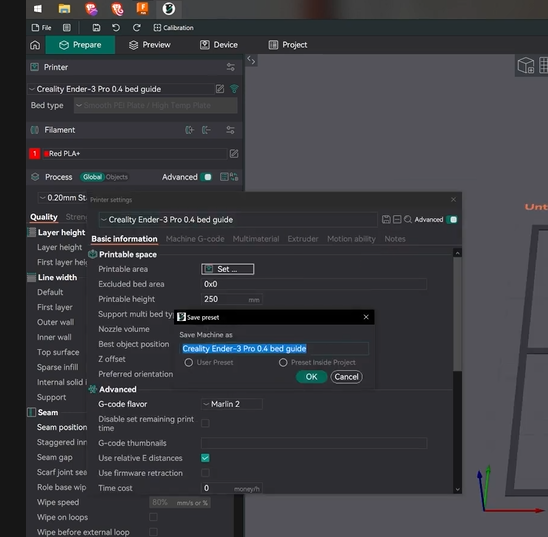Switch to the Prepare tab
The height and width of the screenshot is (537, 548).
[x=80, y=45]
